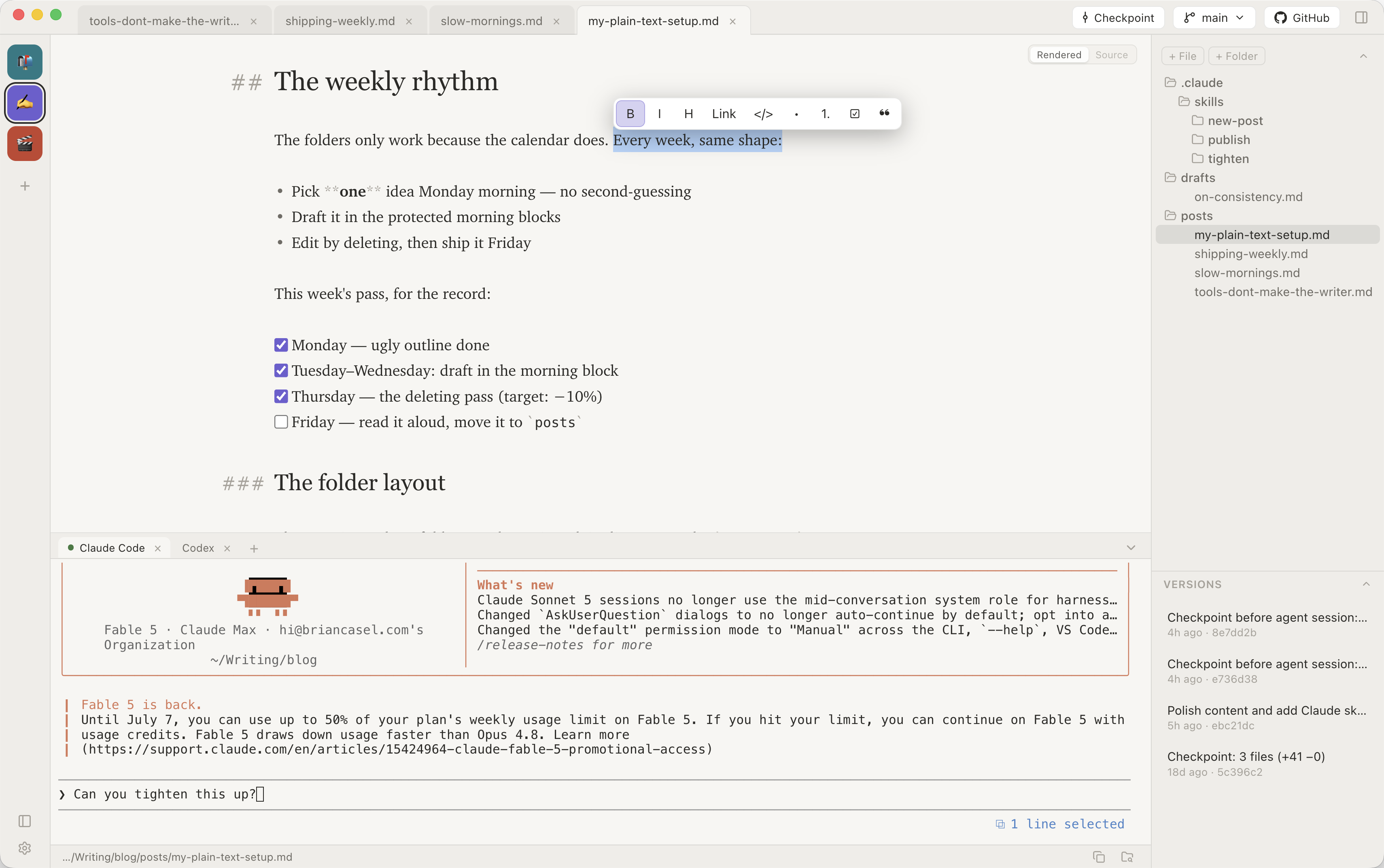This screenshot has height=868, width=1384.
Task: Open the GitHub button
Action: [x=1301, y=18]
